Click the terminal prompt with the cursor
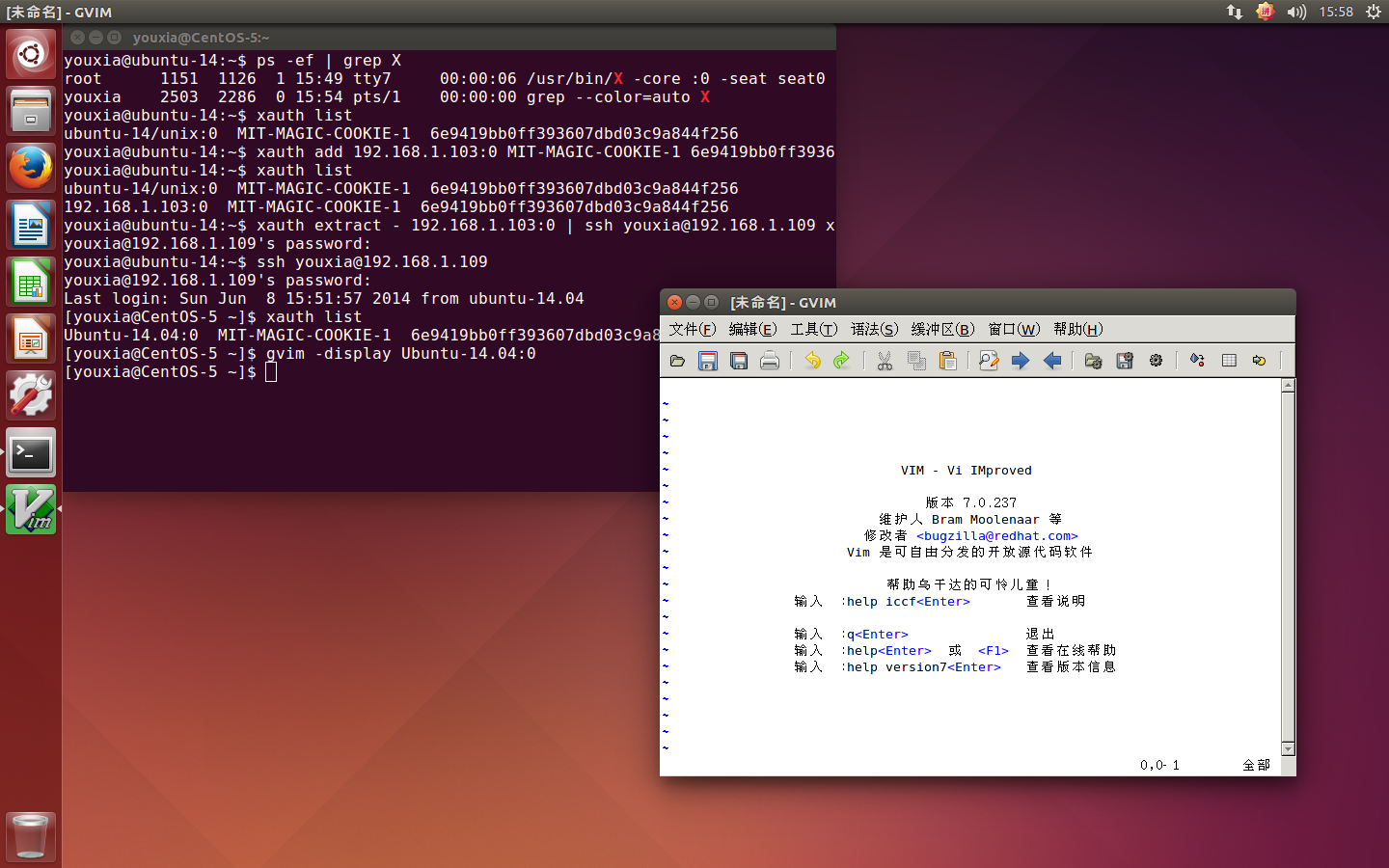1389x868 pixels. (x=170, y=372)
